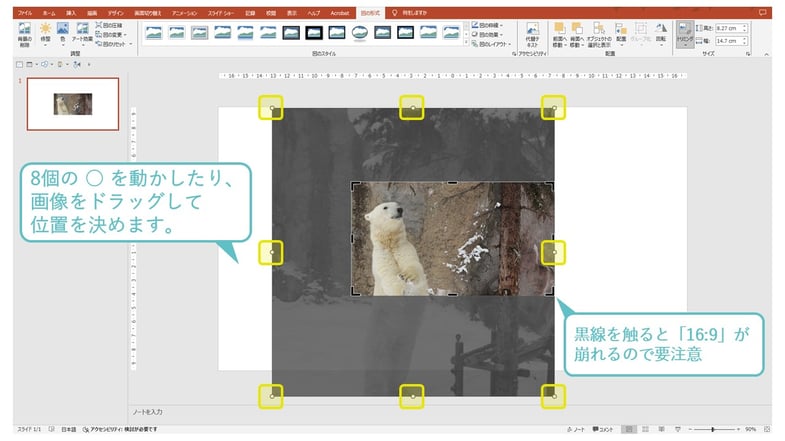Open the comments icon at top right

pyautogui.click(x=762, y=13)
